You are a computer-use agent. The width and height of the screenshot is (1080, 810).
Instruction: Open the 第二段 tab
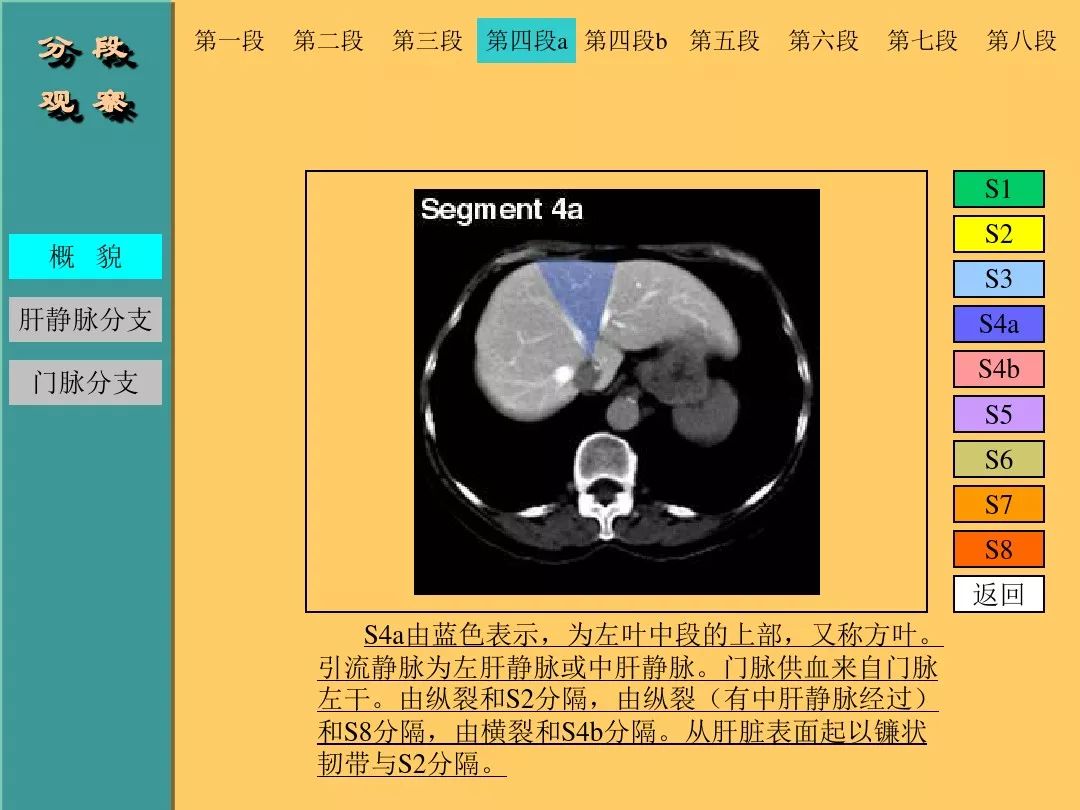[x=328, y=41]
